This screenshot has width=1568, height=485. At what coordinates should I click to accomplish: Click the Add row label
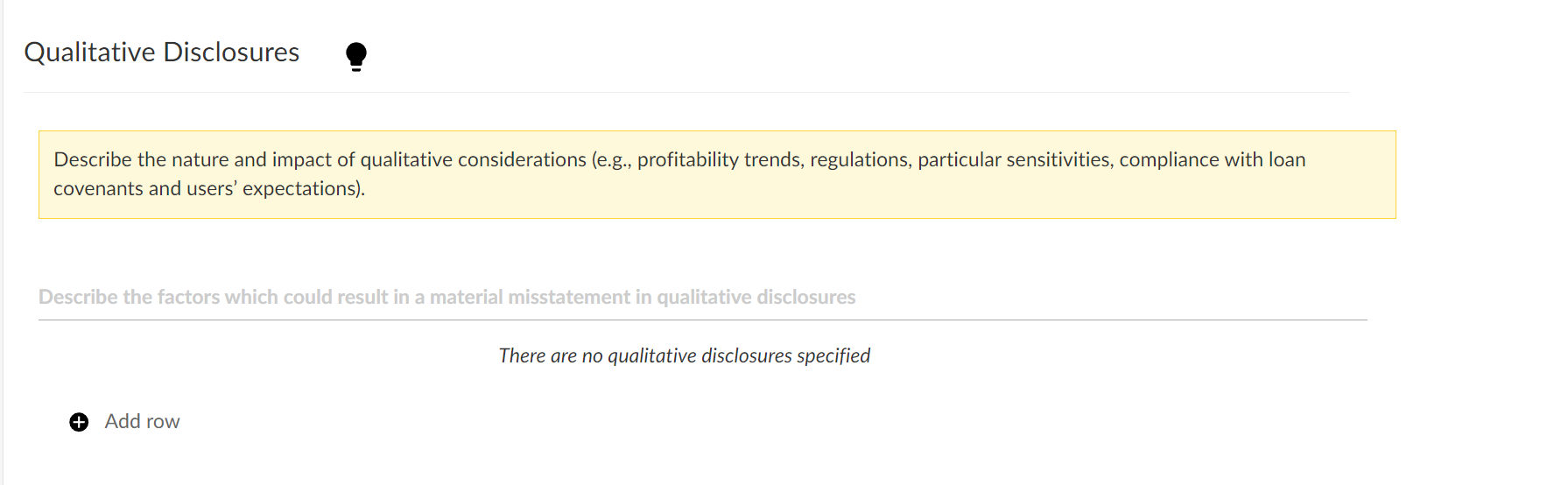(x=142, y=421)
